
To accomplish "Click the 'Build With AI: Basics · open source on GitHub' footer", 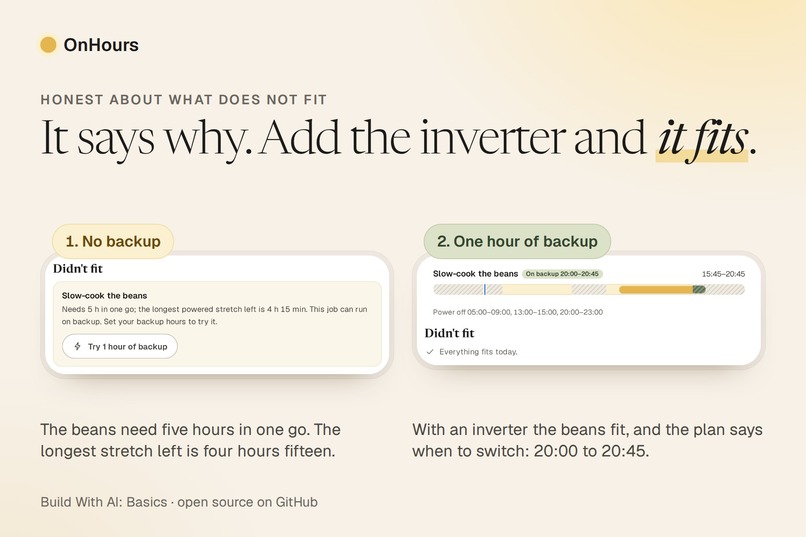I will (x=179, y=502).
